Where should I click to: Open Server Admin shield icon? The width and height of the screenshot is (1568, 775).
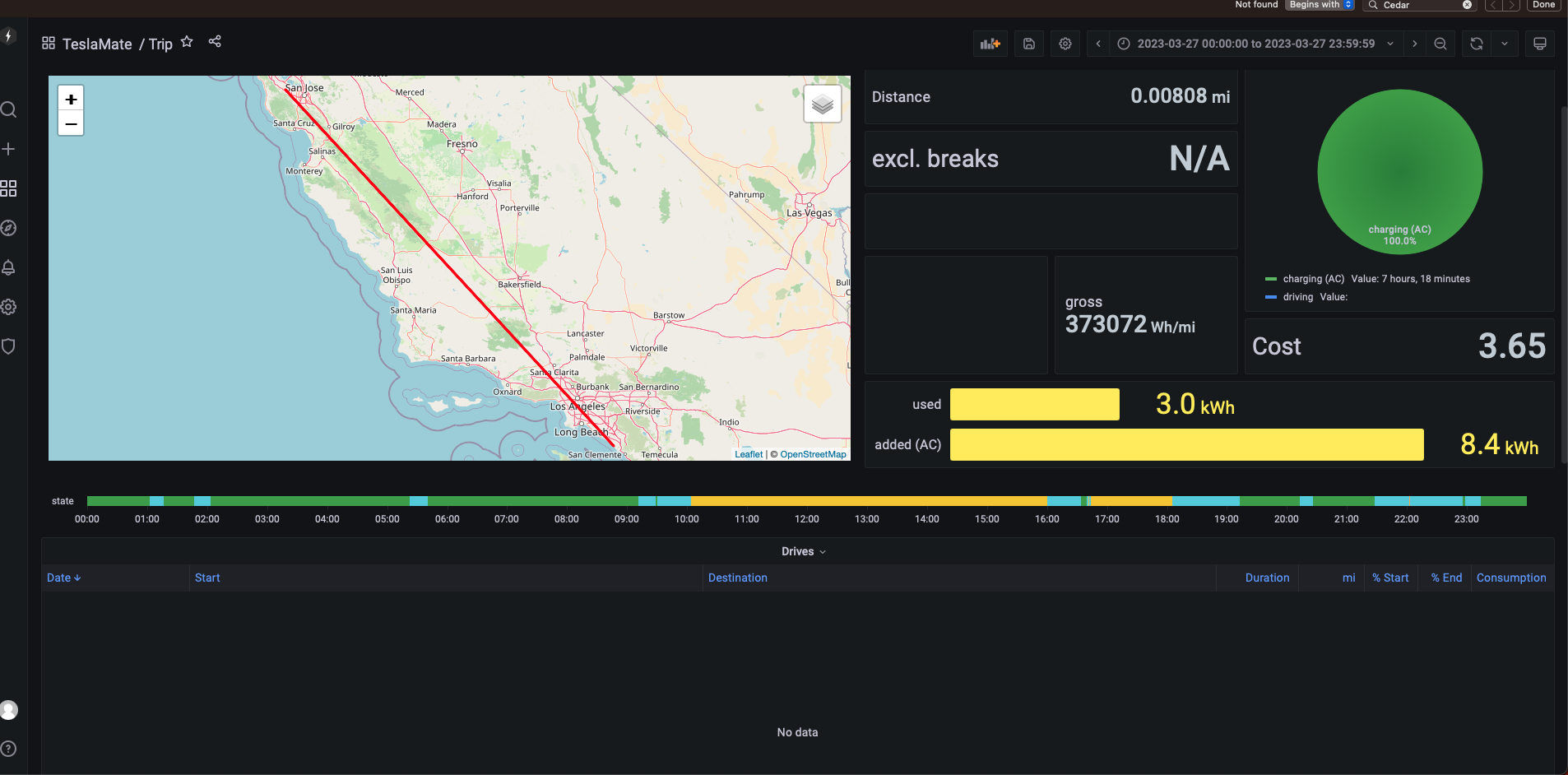pyautogui.click(x=9, y=346)
